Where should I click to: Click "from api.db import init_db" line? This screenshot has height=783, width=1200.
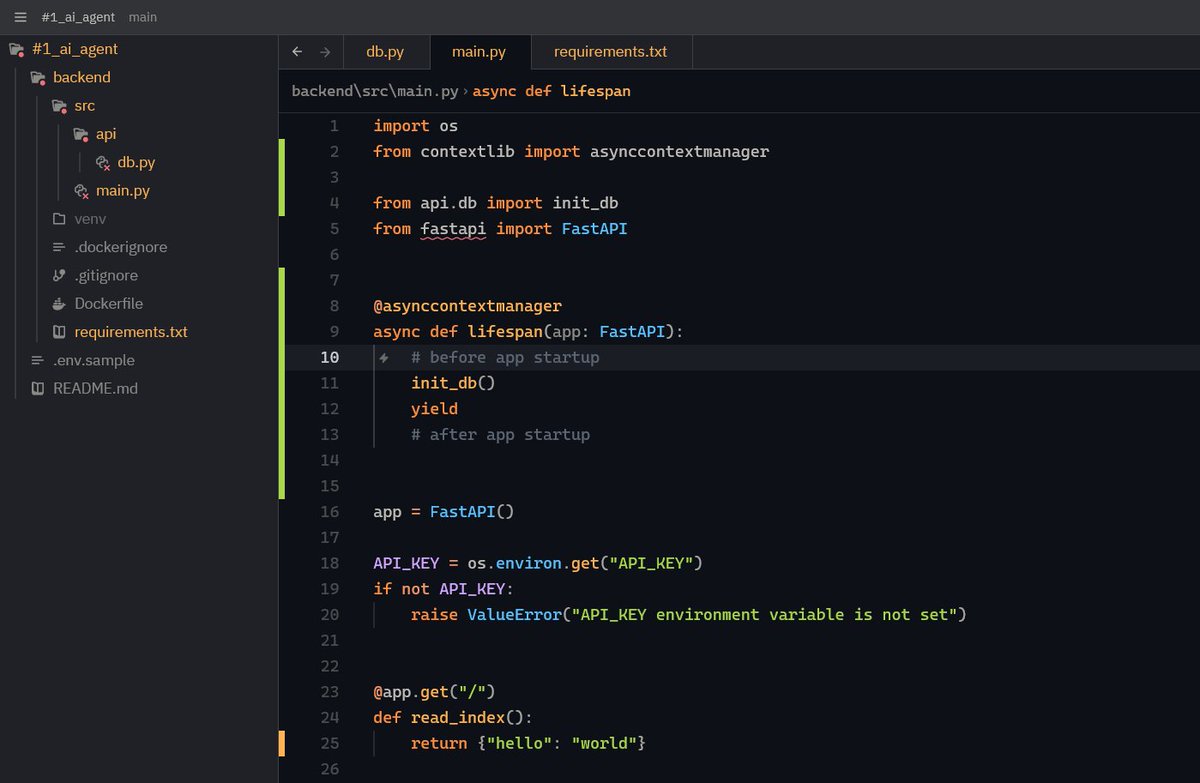pyautogui.click(x=496, y=203)
